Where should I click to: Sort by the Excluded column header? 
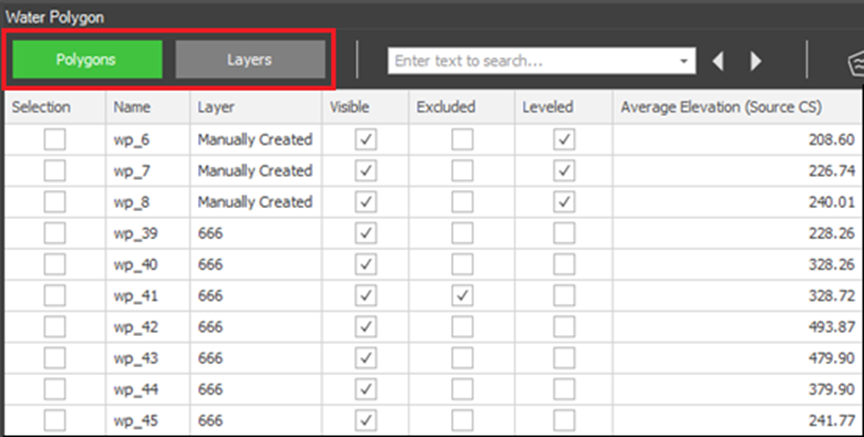tap(462, 107)
